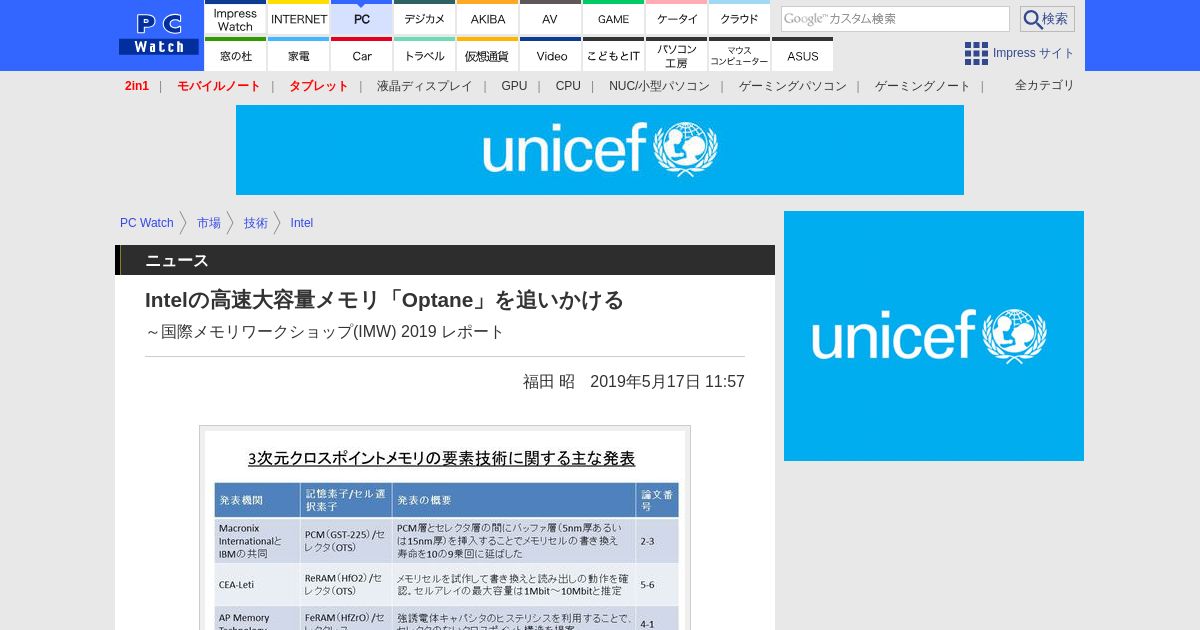The width and height of the screenshot is (1200, 630).
Task: Click the ニュース section header
Action: (x=445, y=260)
